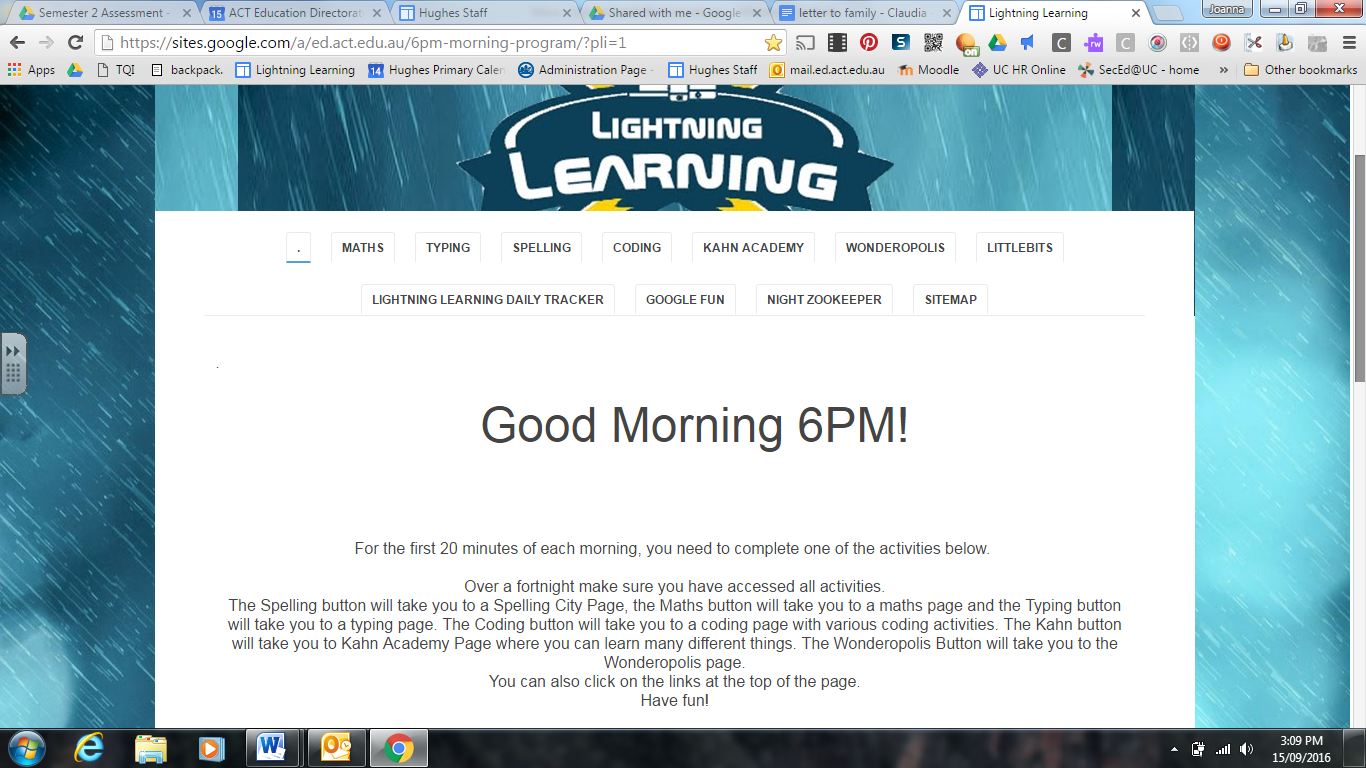Screen dimensions: 1366x768
Task: Switch to the Semester 2 Assessment tab
Action: (x=100, y=13)
